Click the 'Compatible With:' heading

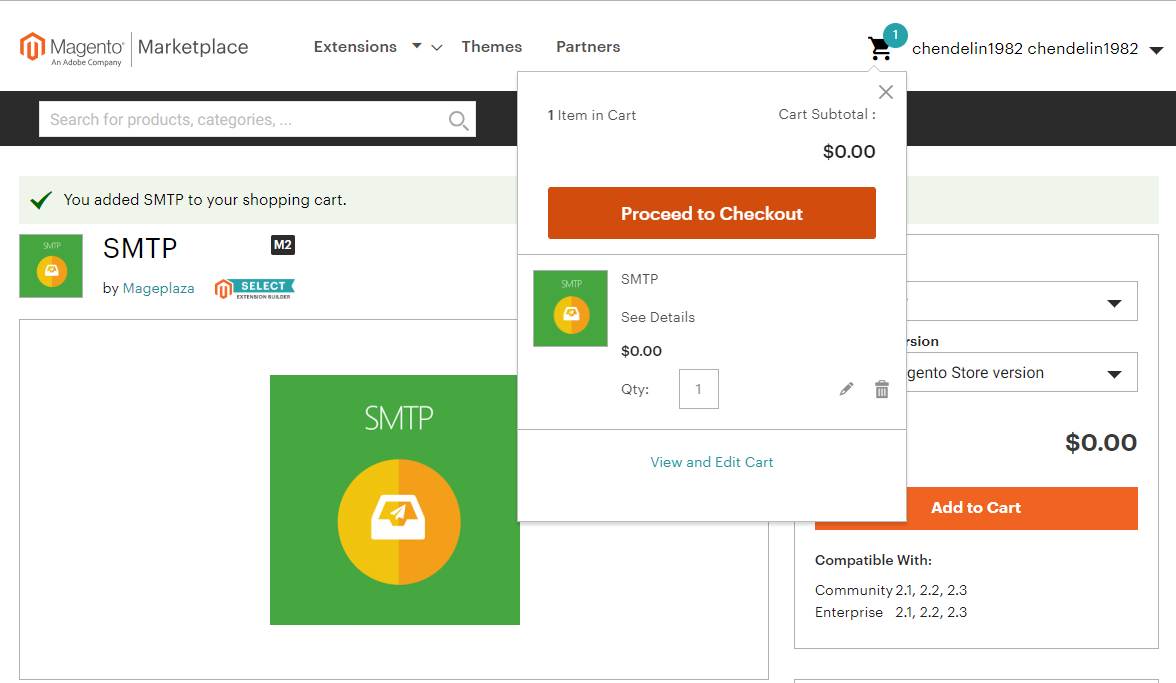click(873, 560)
